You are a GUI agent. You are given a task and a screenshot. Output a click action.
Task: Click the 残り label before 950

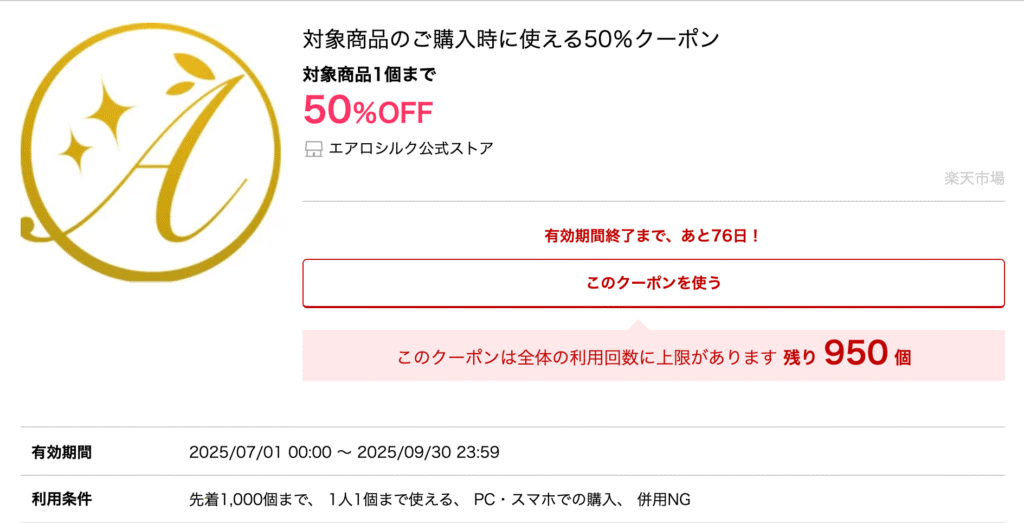800,358
